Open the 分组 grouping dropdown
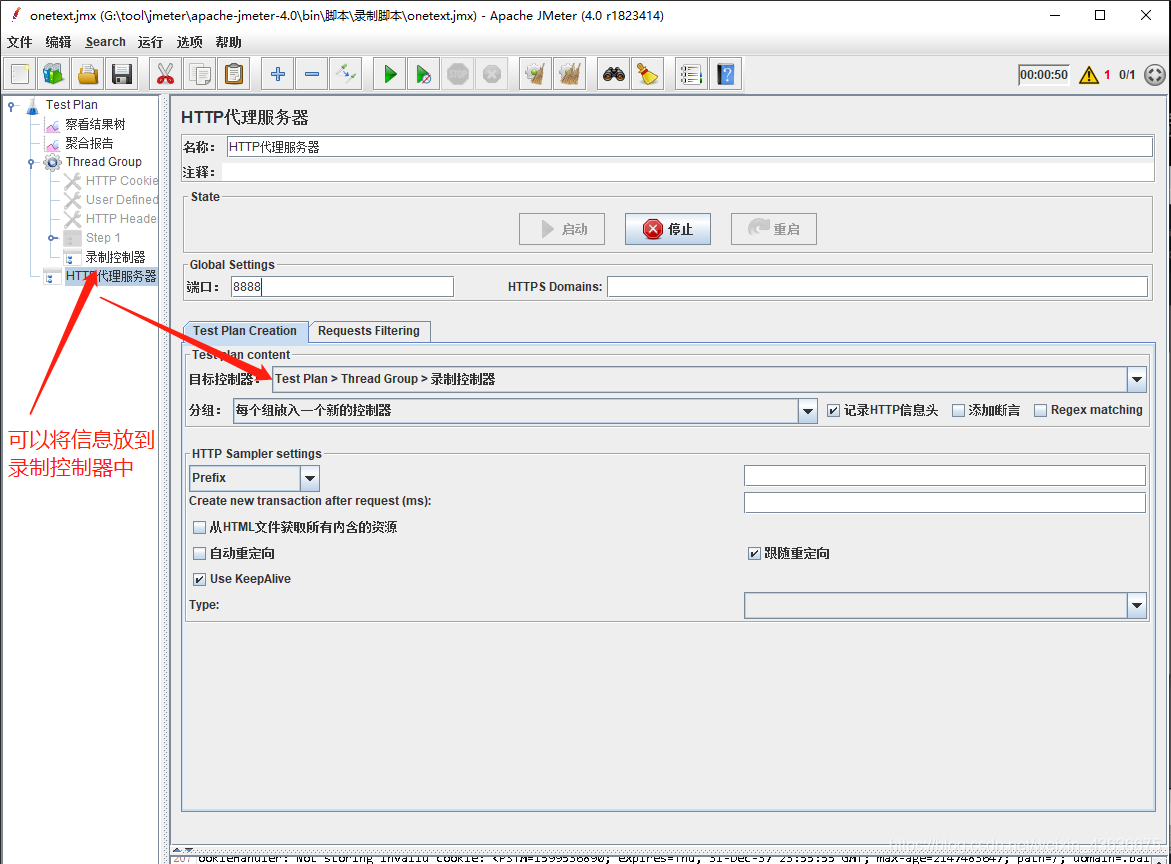This screenshot has height=864, width=1171. 807,411
